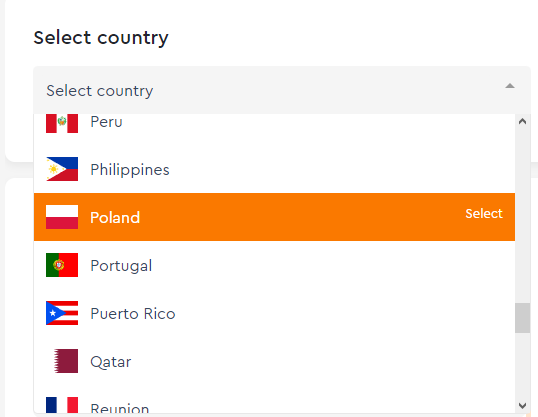Image resolution: width=538 pixels, height=417 pixels.
Task: Pick Puerto Rico in the dropdown list
Action: [274, 313]
